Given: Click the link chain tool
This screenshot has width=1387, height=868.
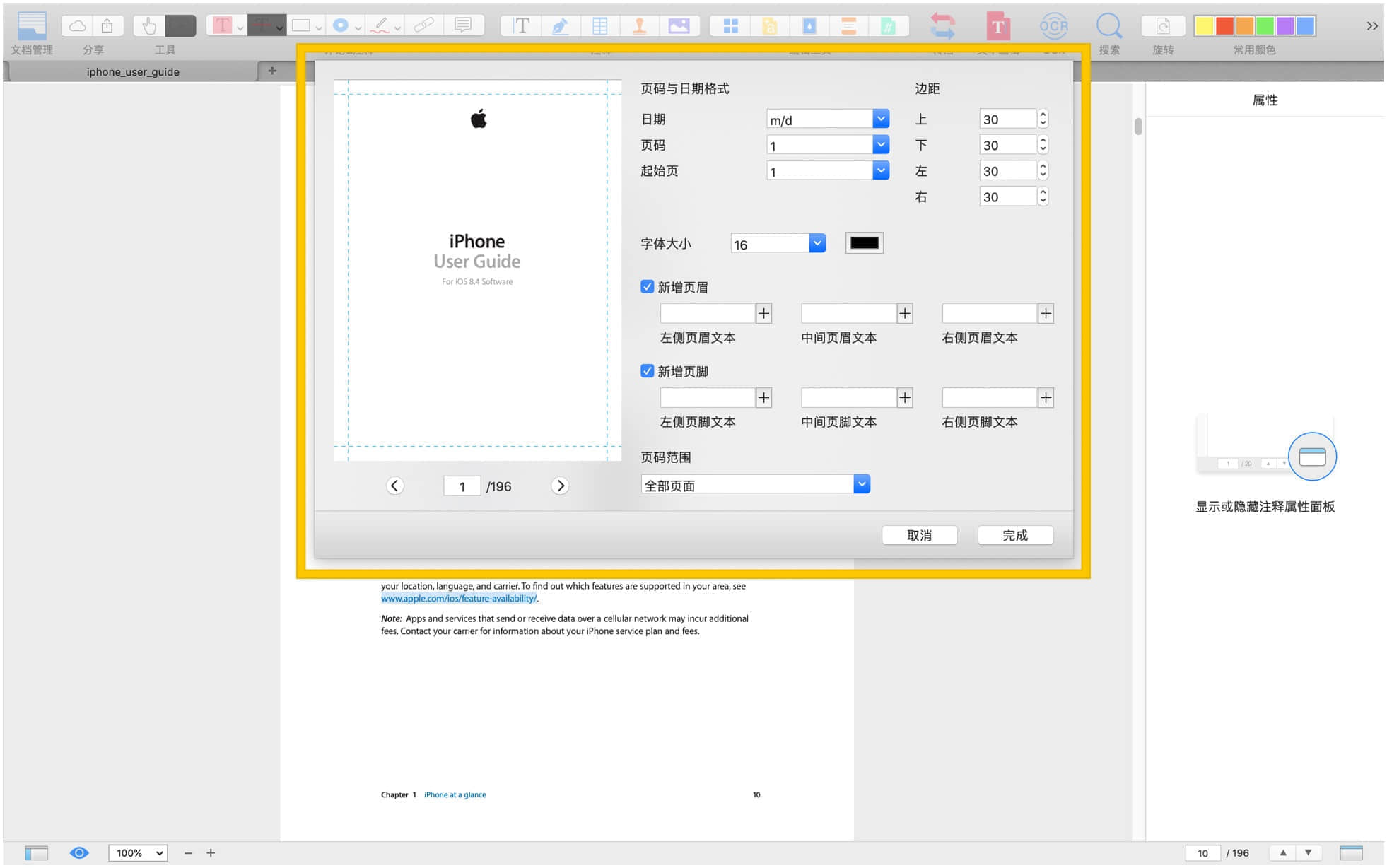Looking at the screenshot, I should click(424, 25).
